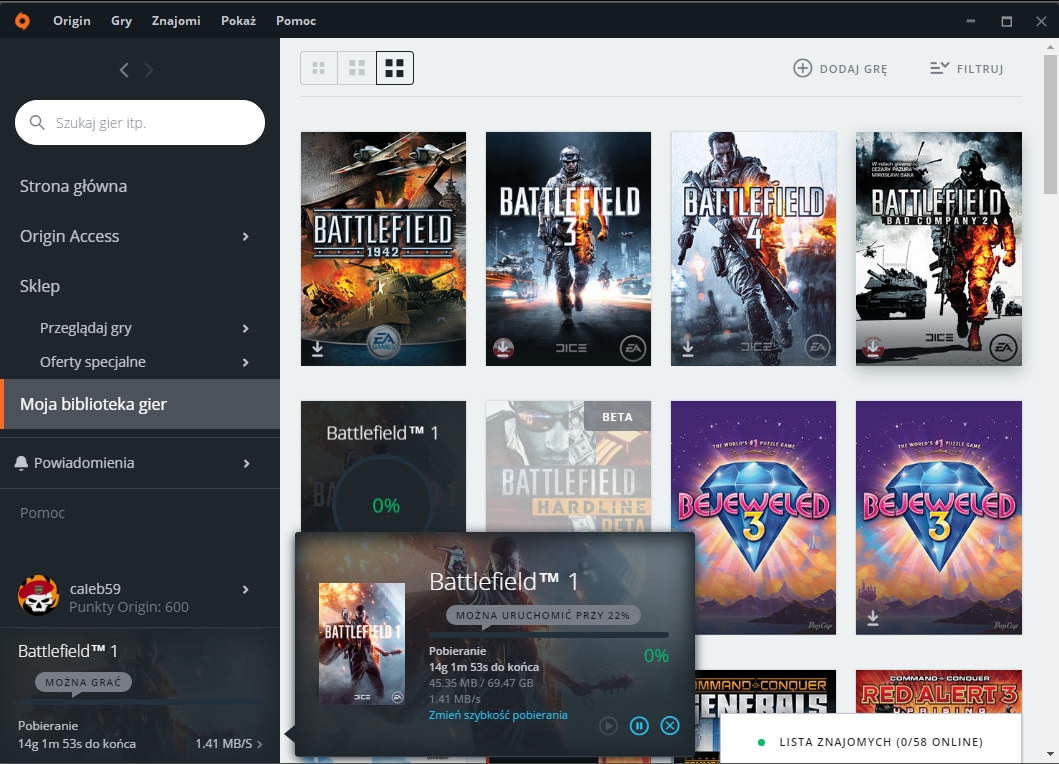Select the Battlefield Bad Company 2 cover
Screen dimensions: 1059x764
939,249
